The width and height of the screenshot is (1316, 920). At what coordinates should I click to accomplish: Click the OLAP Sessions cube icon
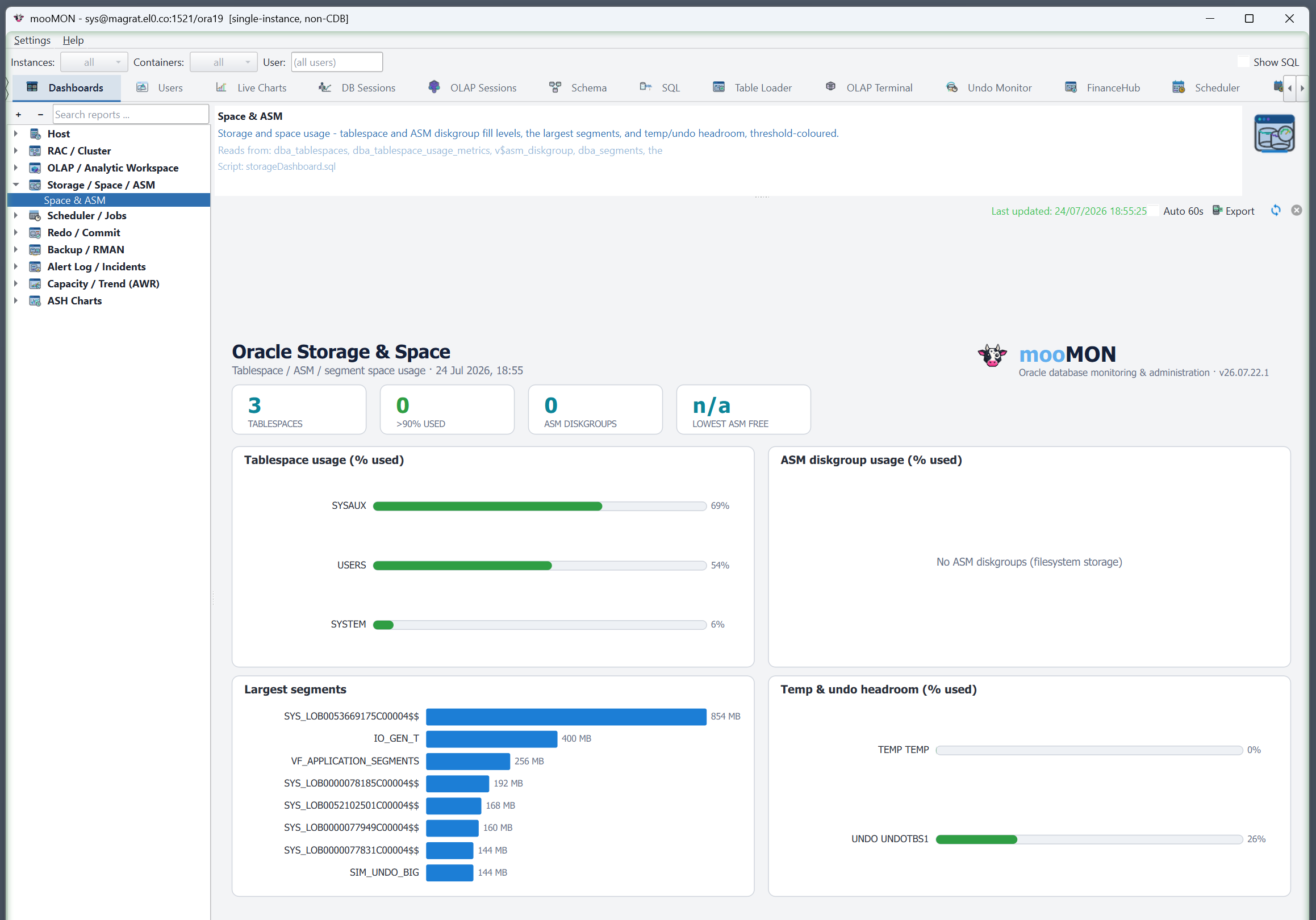[434, 87]
